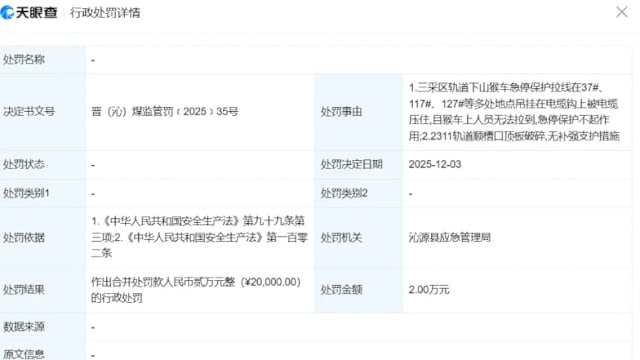Close the 行政处罚详情 dialog
Image resolution: width=640 pixels, height=360 pixels.
[x=622, y=12]
